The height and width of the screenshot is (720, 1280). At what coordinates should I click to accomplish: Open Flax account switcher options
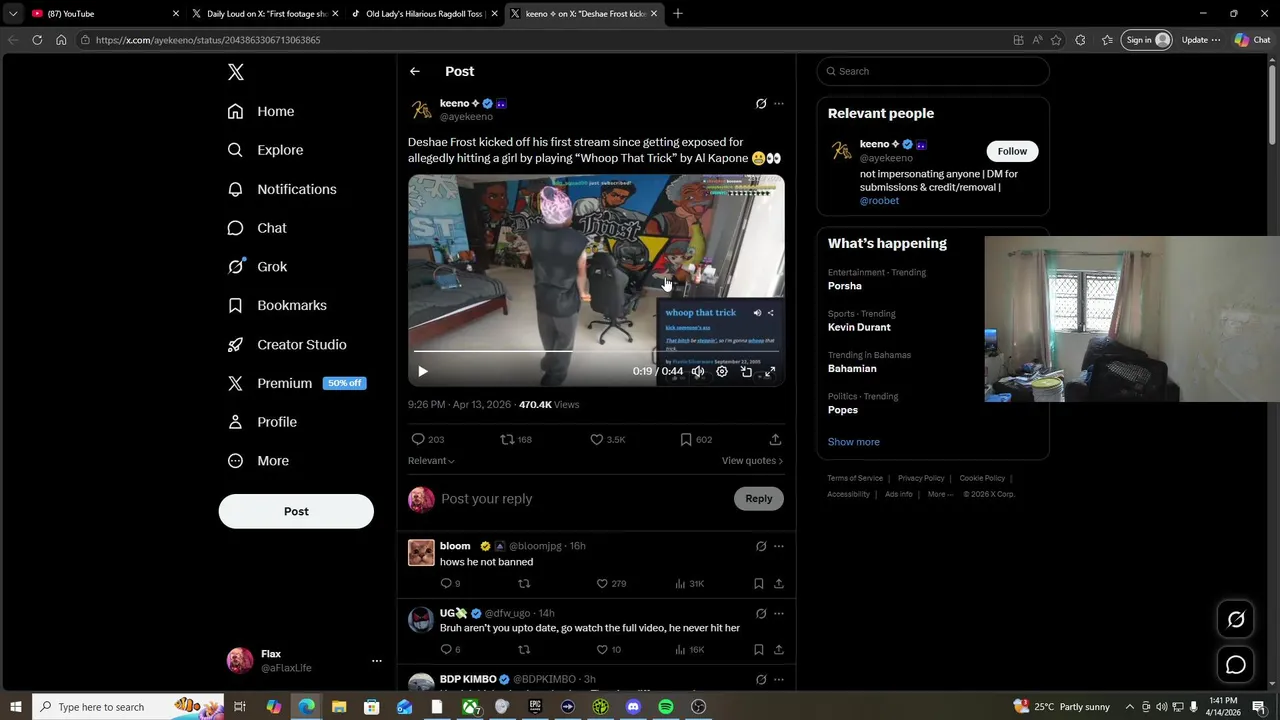(376, 661)
